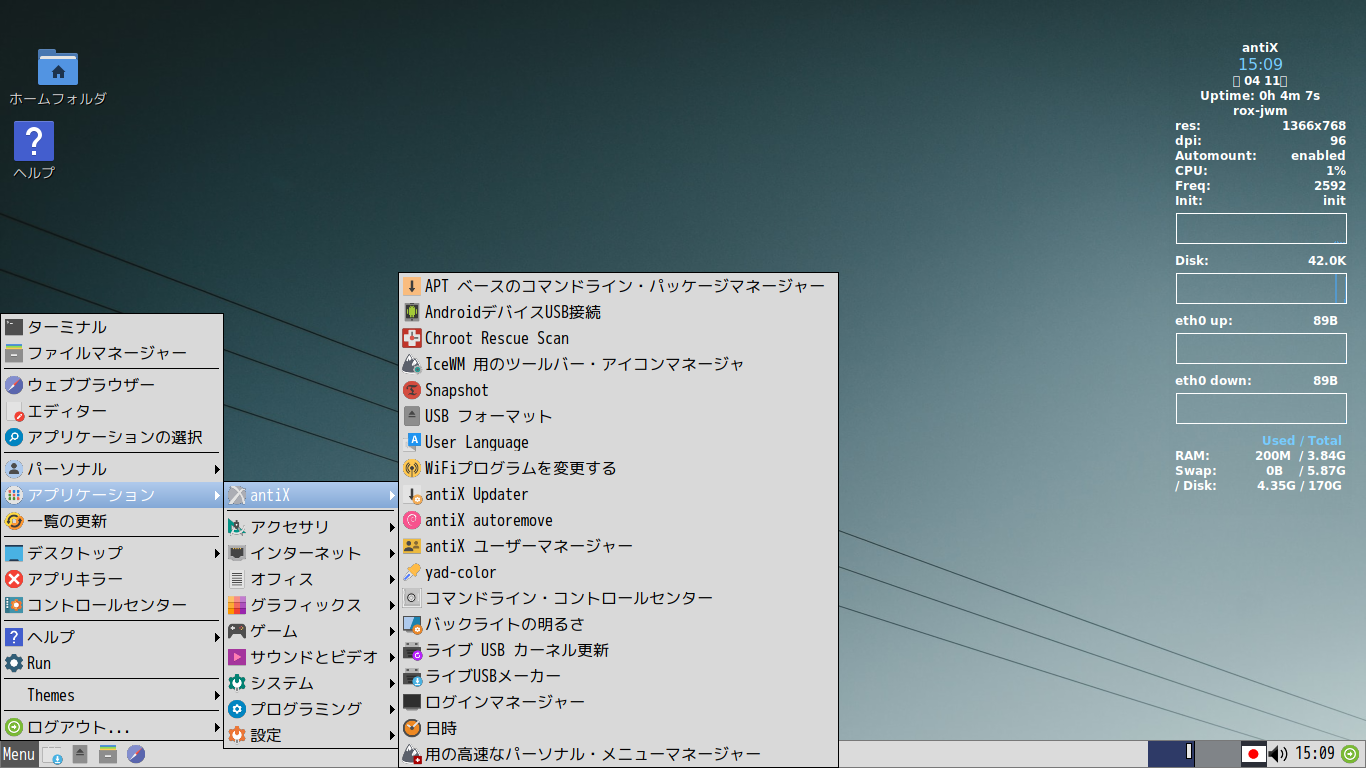
Task: Expand the インターネット category
Action: [311, 553]
